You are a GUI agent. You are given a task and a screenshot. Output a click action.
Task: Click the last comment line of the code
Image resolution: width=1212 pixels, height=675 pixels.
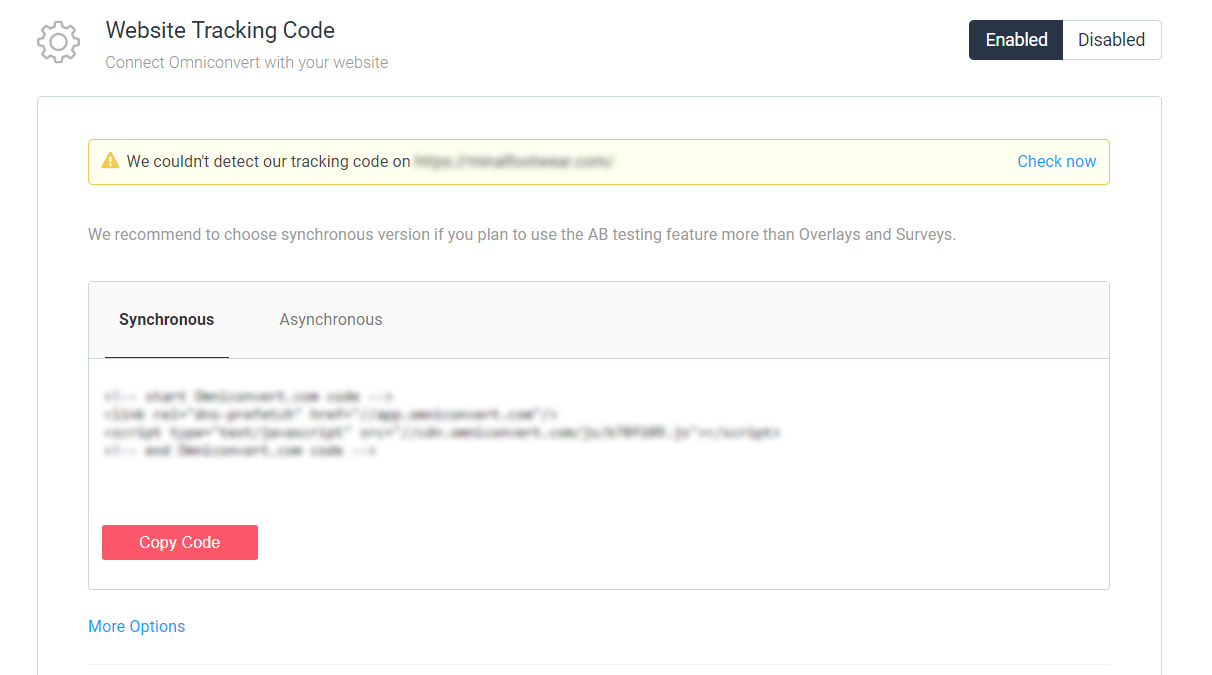[240, 451]
